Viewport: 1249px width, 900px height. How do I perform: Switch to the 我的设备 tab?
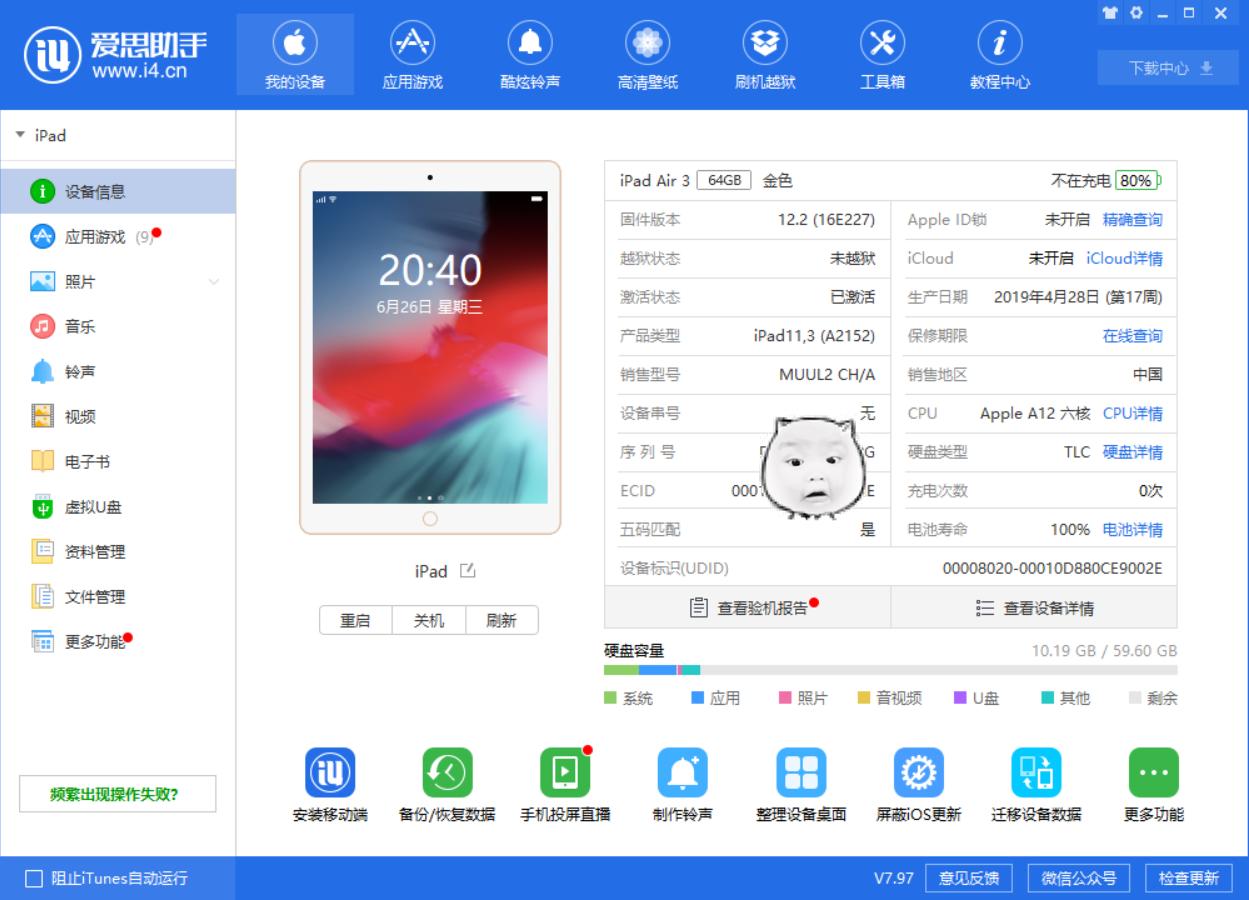click(x=294, y=52)
